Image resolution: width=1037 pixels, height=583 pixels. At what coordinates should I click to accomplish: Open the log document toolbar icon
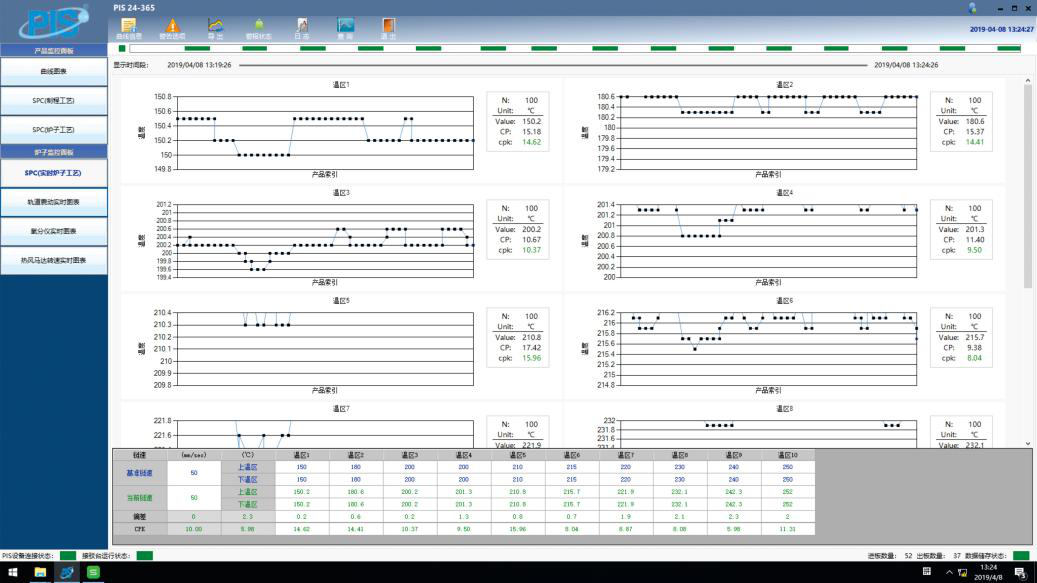(302, 26)
